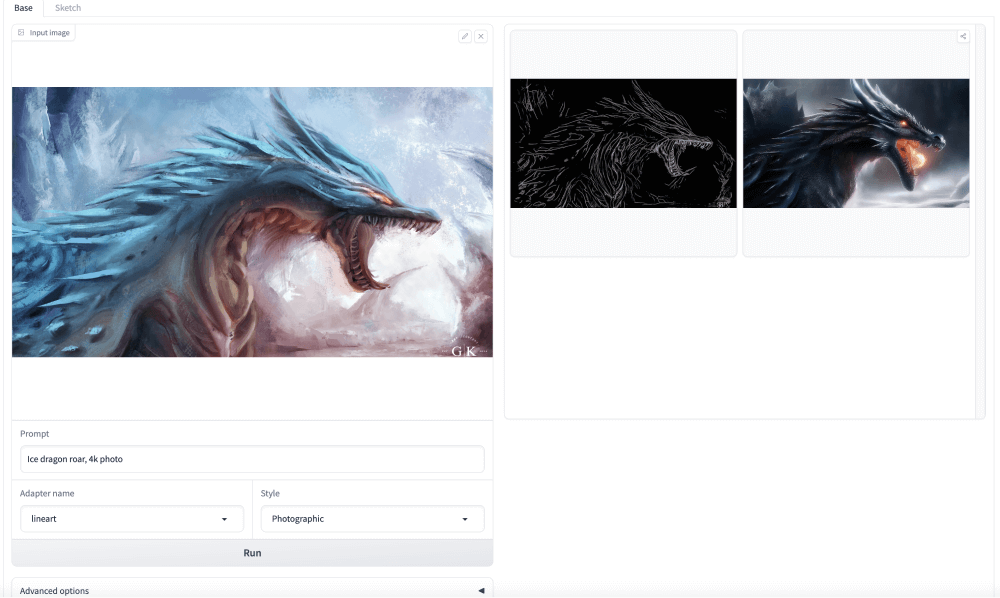Click the pencil edit icon on input image
This screenshot has width=1000, height=598.
pyautogui.click(x=464, y=36)
